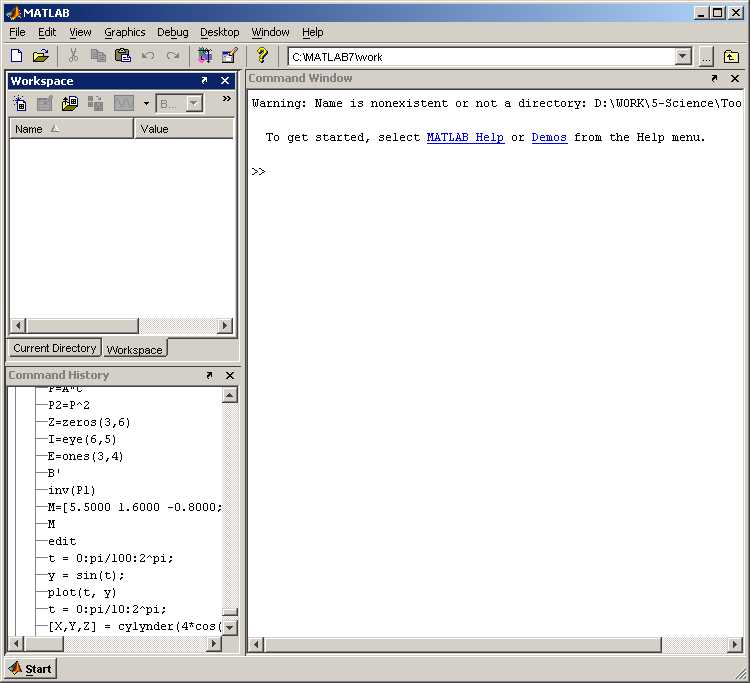Create new variable in Workspace toolbar
The width and height of the screenshot is (750, 683).
[x=20, y=103]
